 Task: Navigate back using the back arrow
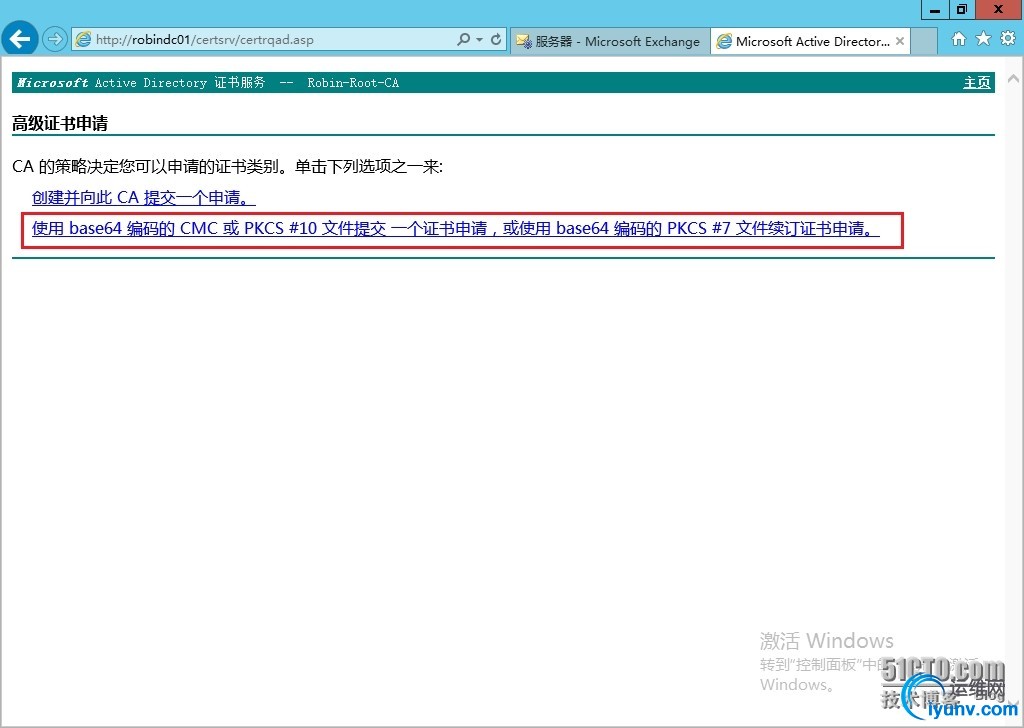click(x=20, y=40)
